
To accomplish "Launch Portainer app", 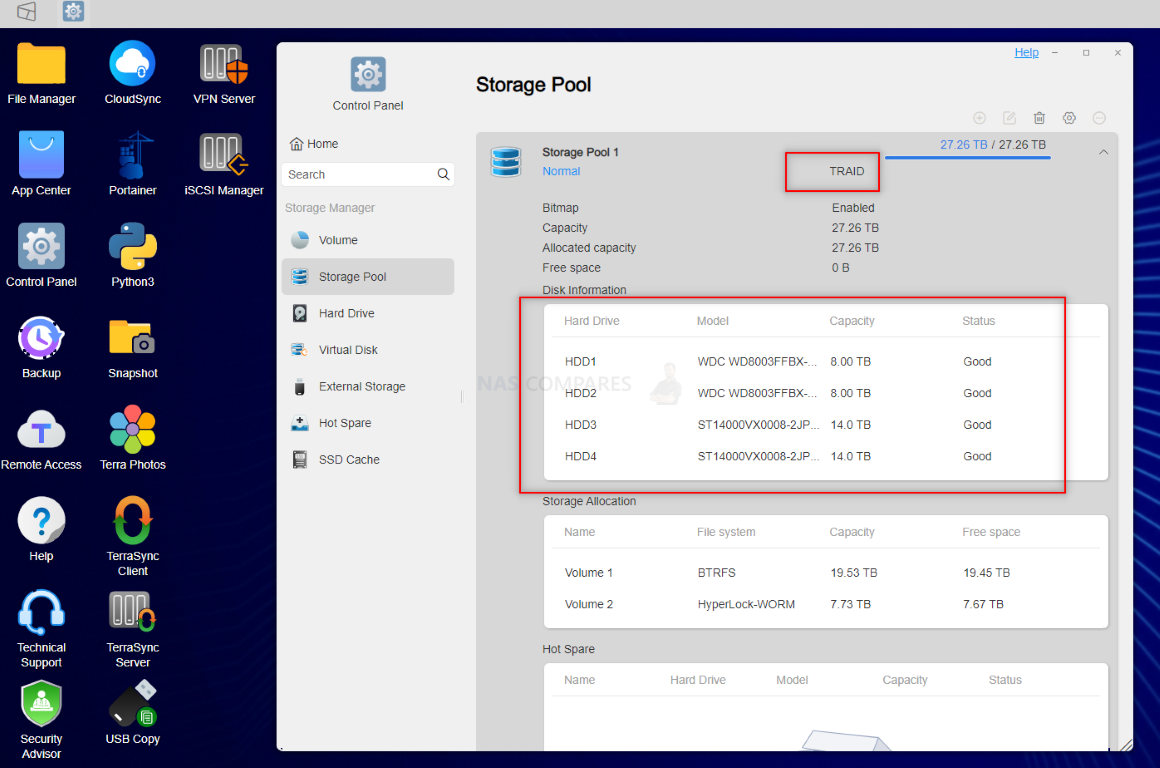I will pyautogui.click(x=132, y=164).
